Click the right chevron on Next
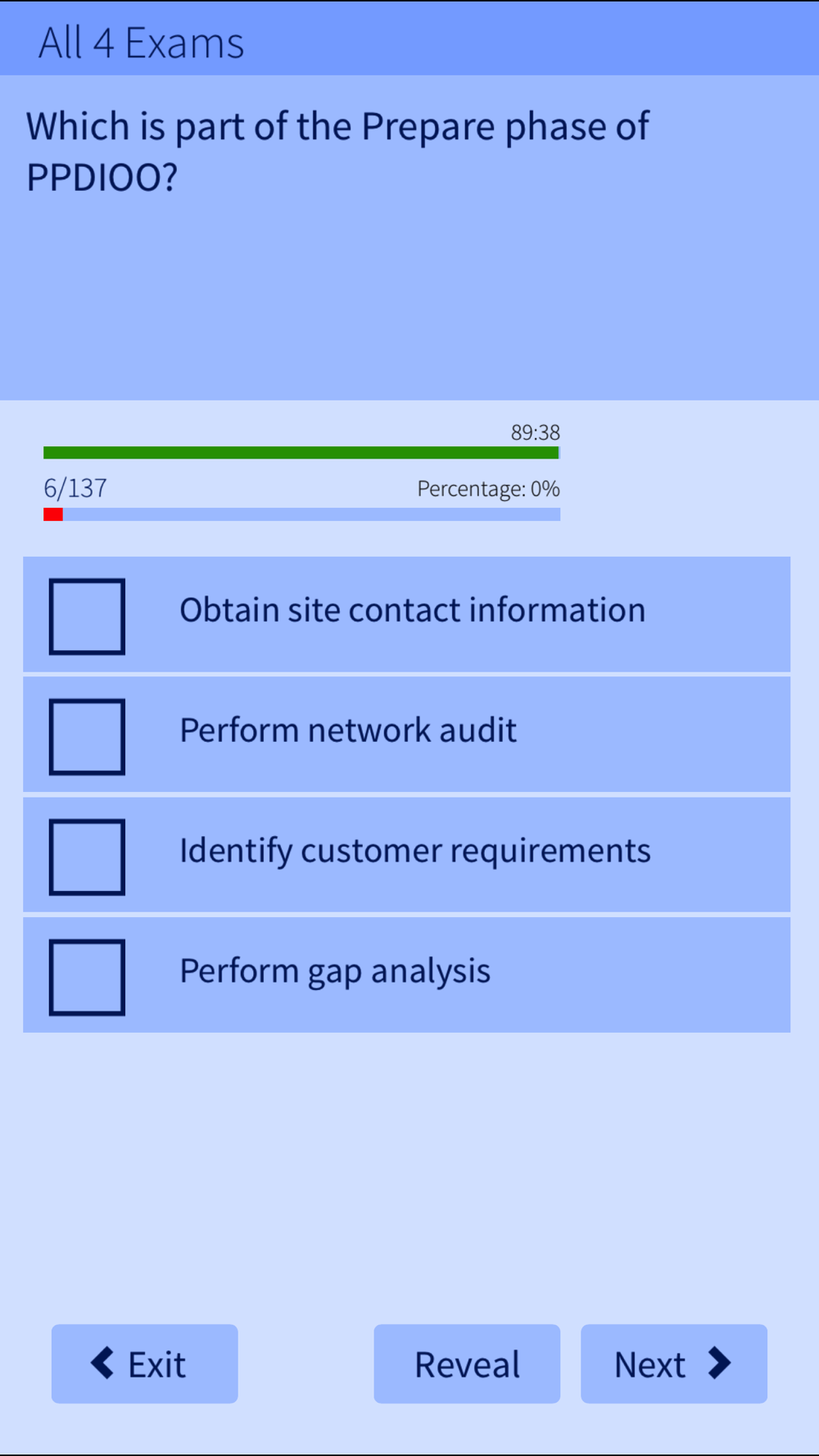Screen dimensions: 819x1456 click(719, 1363)
